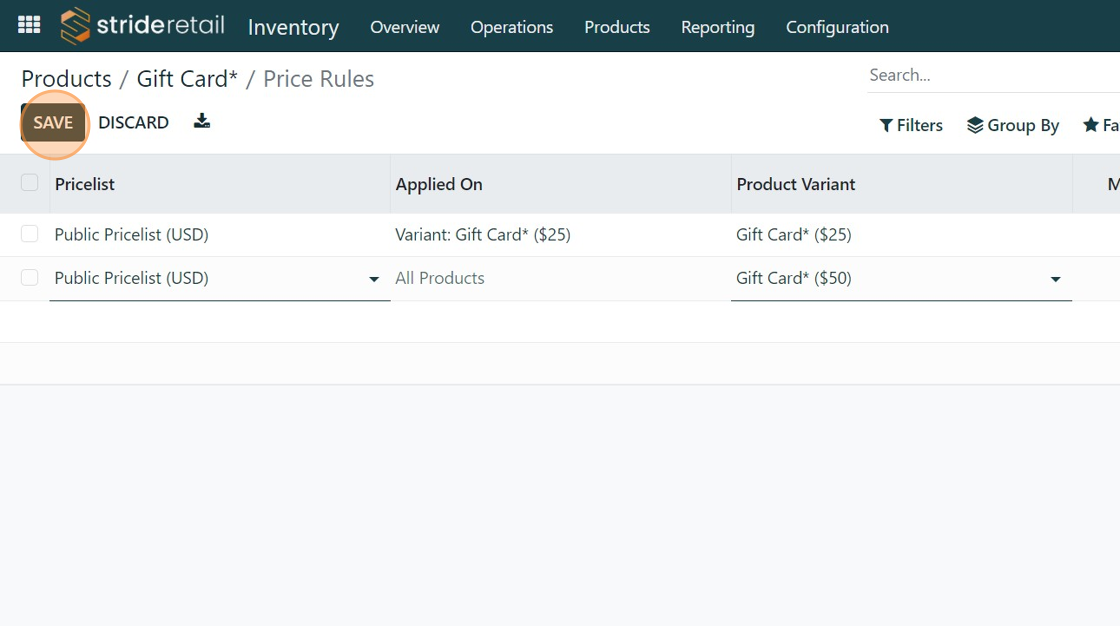
Task: Click the Search input field
Action: [x=990, y=75]
